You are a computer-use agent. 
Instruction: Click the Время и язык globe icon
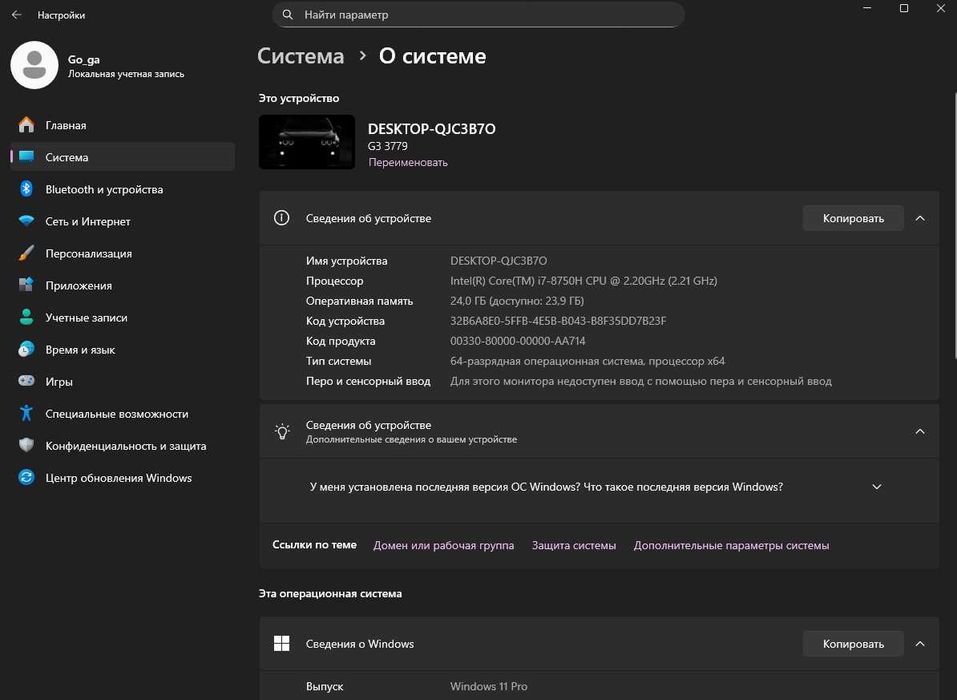pos(26,349)
